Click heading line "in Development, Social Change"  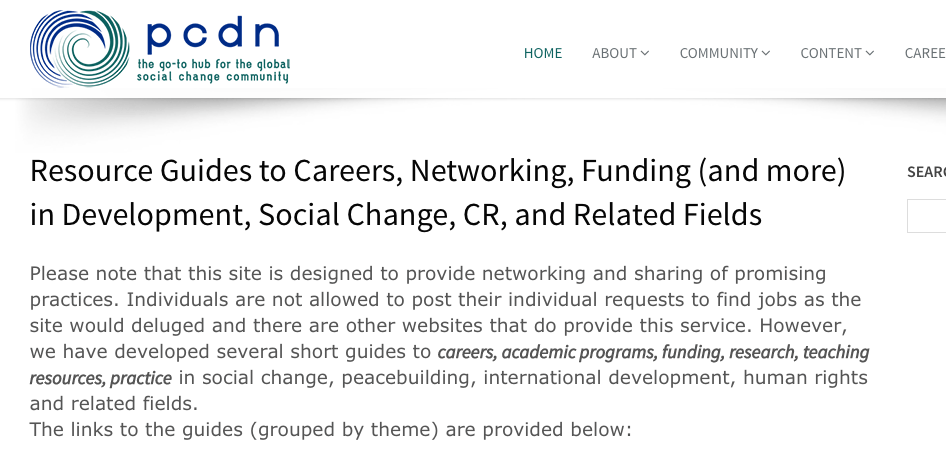[x=396, y=214]
